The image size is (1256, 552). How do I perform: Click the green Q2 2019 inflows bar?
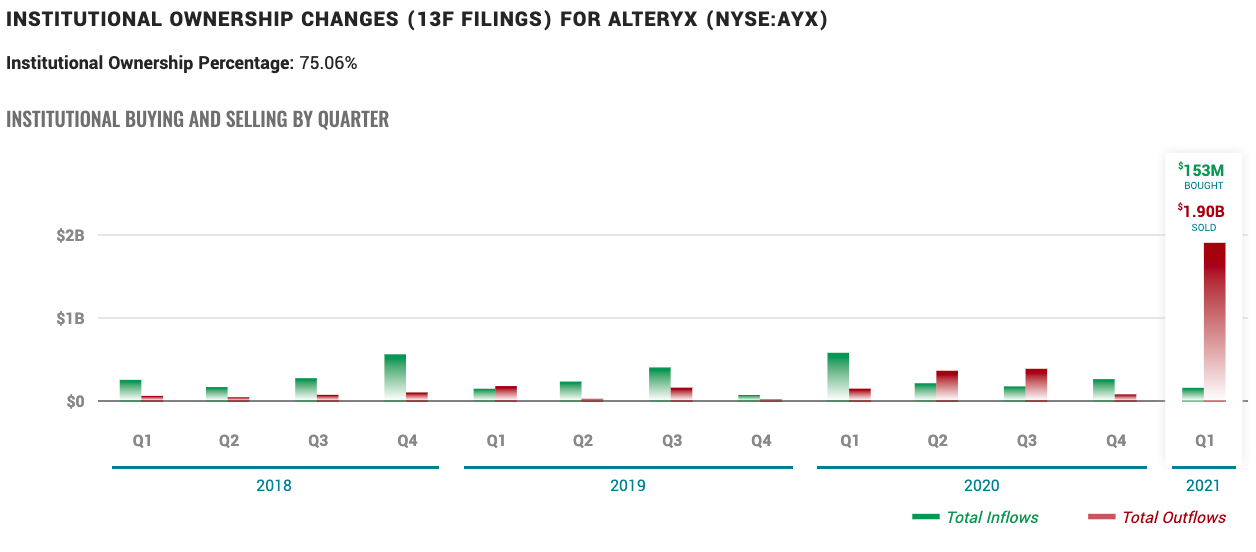click(x=571, y=391)
